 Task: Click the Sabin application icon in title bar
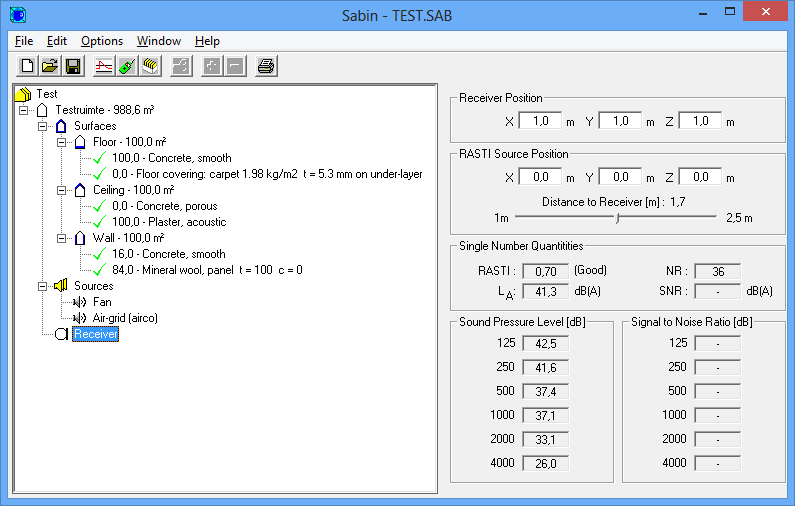click(18, 15)
